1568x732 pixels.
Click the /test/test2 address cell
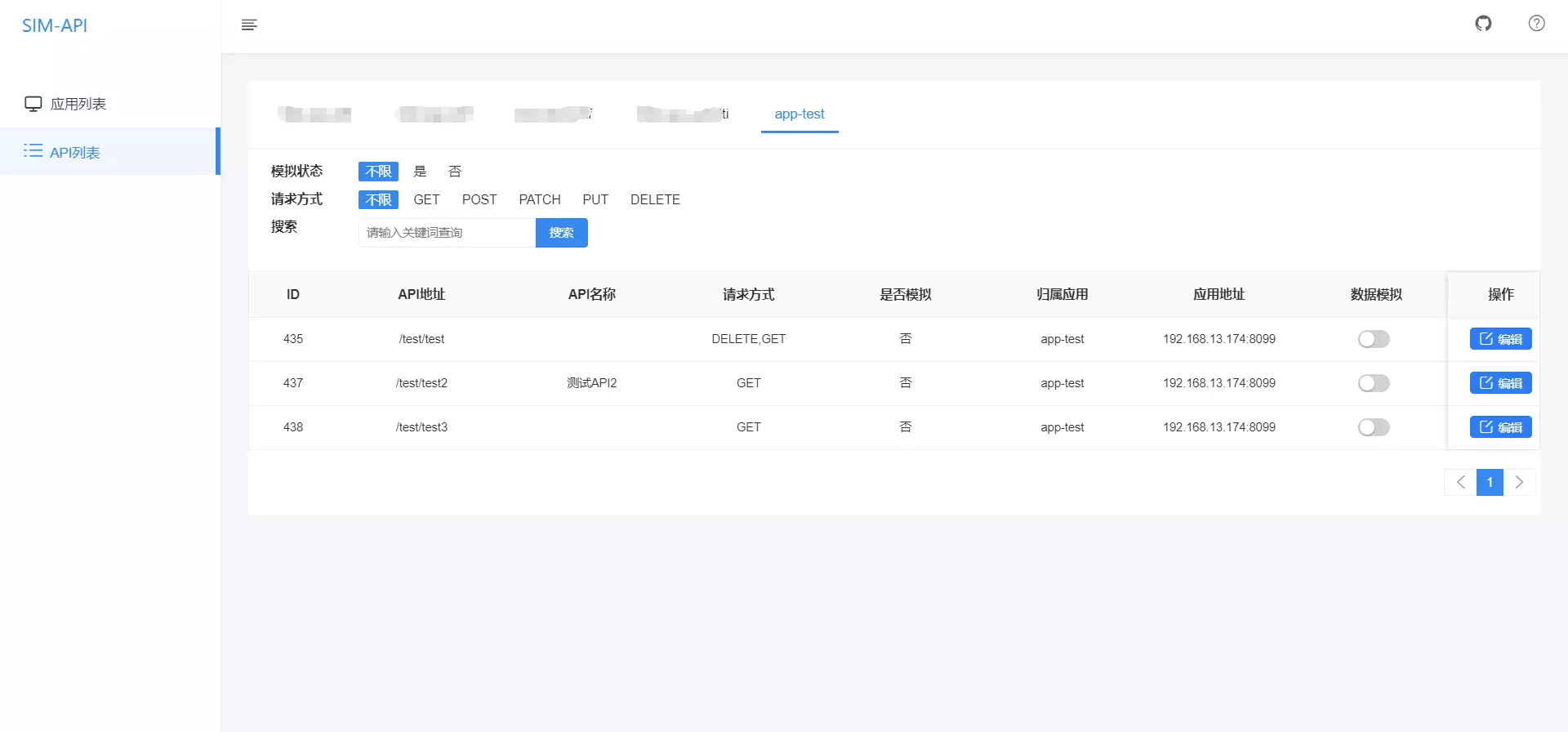click(x=421, y=383)
